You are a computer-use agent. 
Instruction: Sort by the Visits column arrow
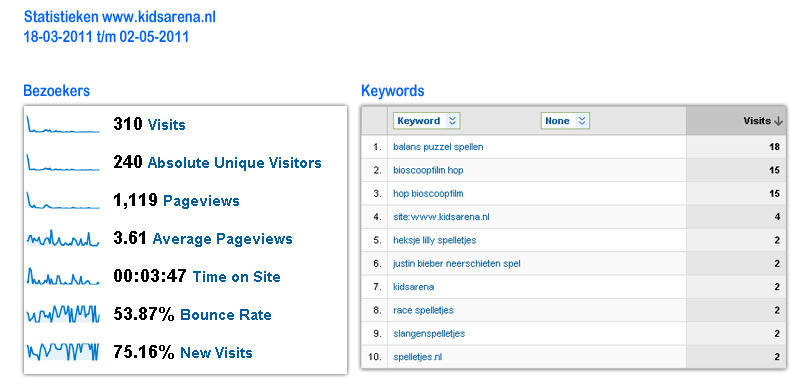point(778,121)
